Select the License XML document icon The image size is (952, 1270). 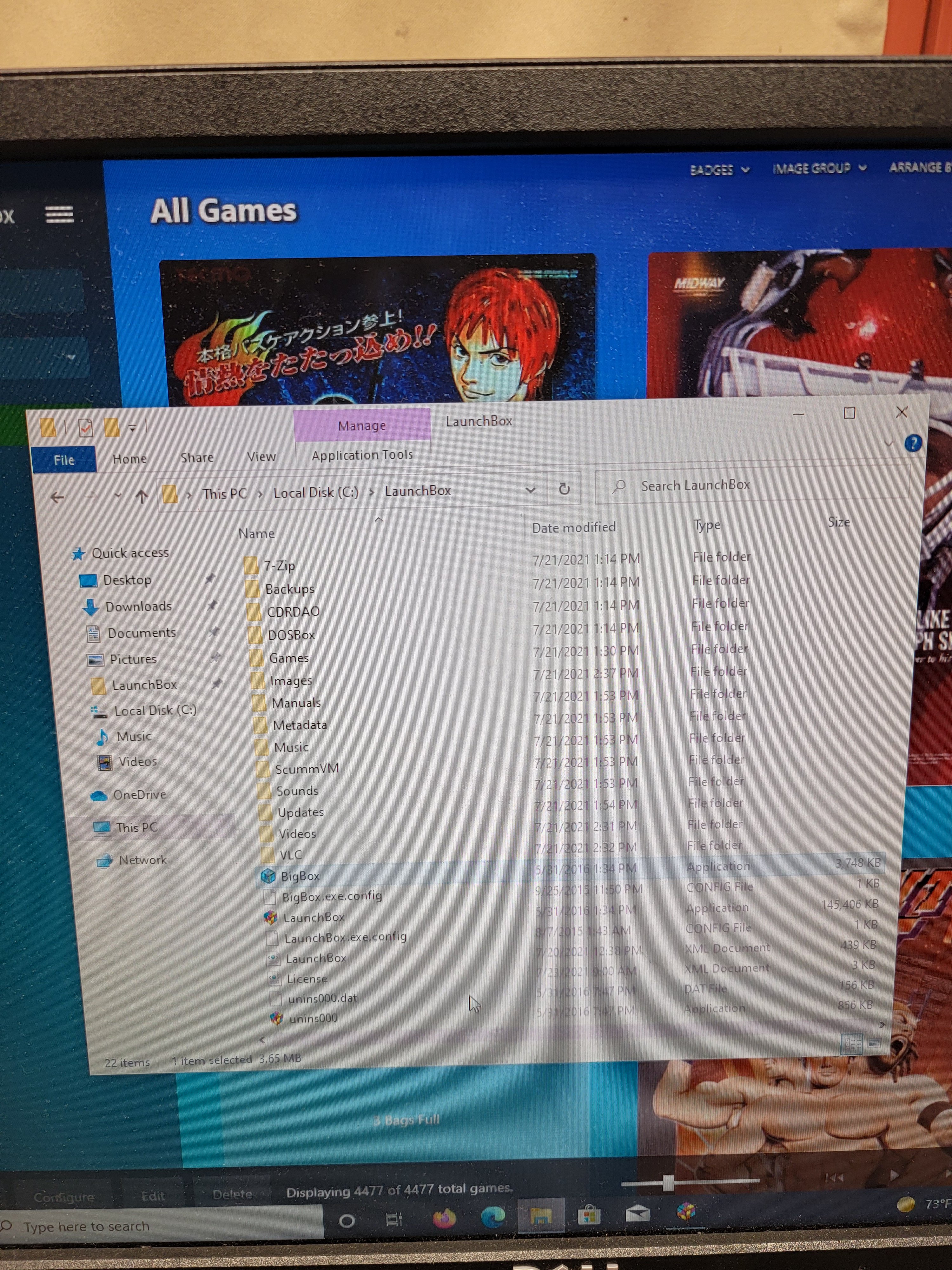pos(274,978)
